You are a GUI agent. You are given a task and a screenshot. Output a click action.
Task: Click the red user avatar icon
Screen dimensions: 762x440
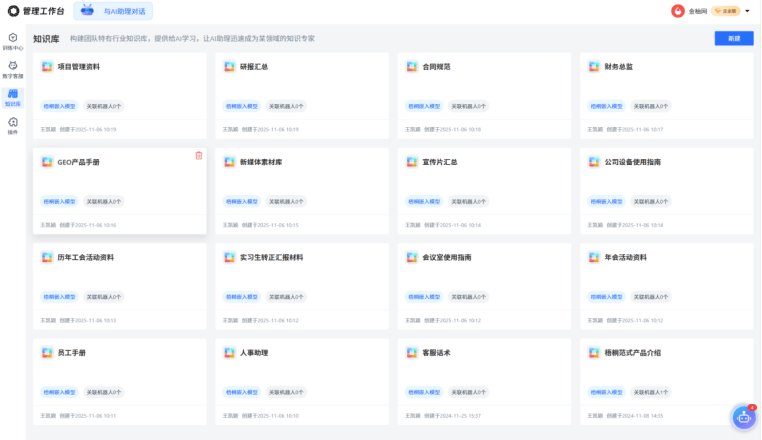point(677,11)
